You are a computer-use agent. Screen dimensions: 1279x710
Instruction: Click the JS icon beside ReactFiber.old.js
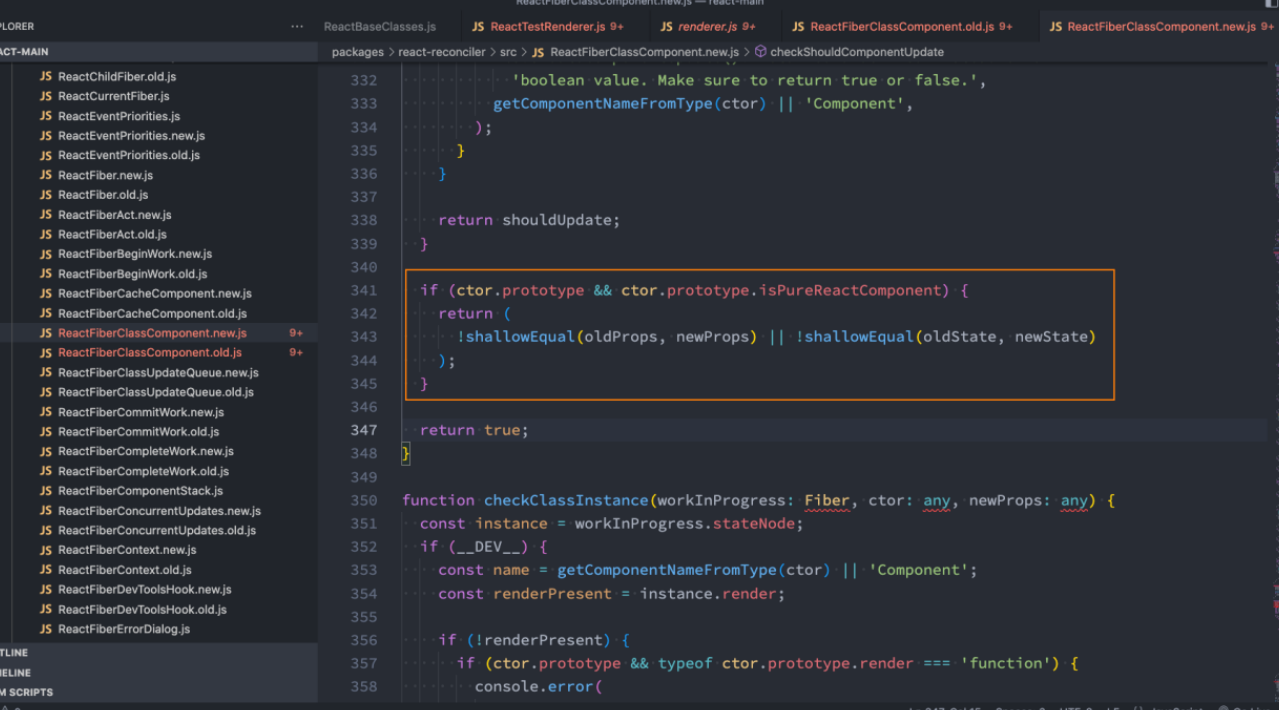(46, 195)
